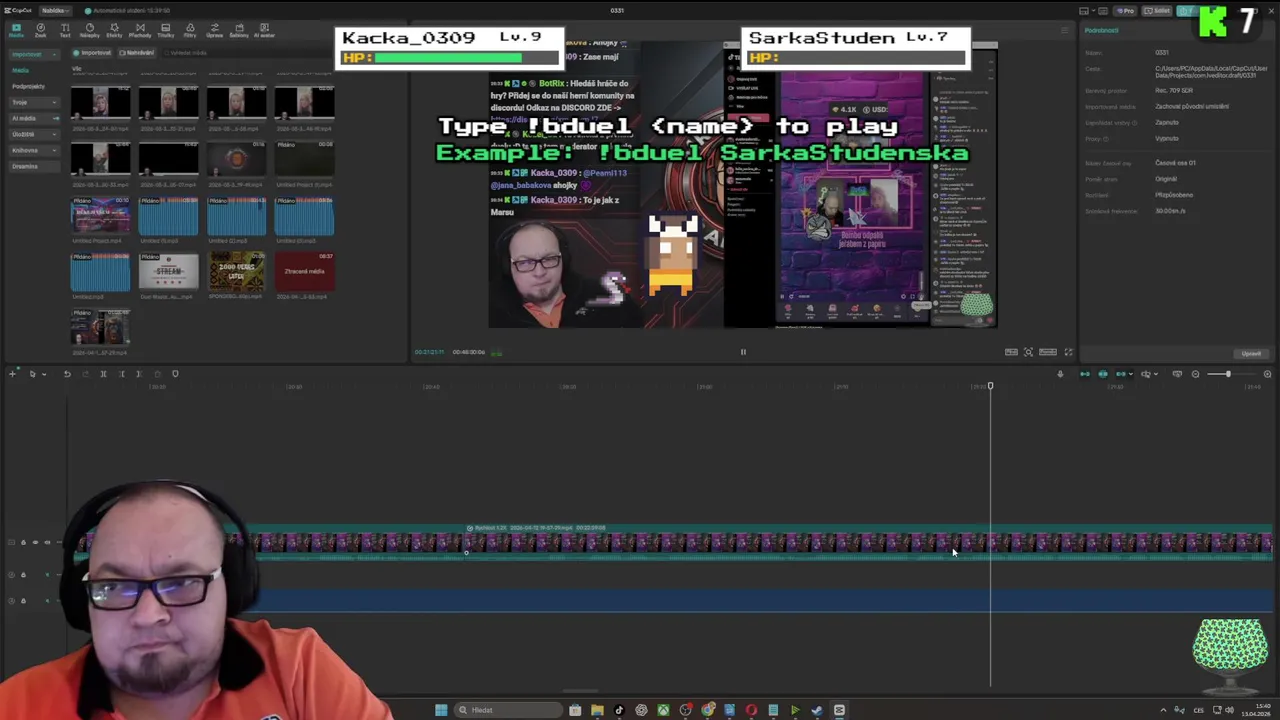Click the Sdílet (share) button

coord(1158,11)
